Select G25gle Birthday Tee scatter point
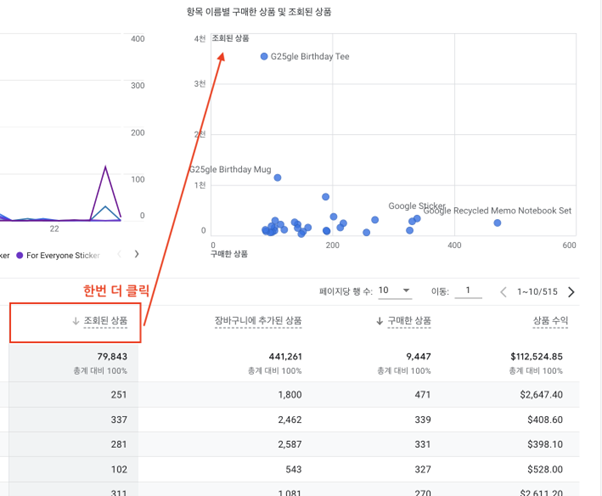602x496 pixels. (x=264, y=56)
